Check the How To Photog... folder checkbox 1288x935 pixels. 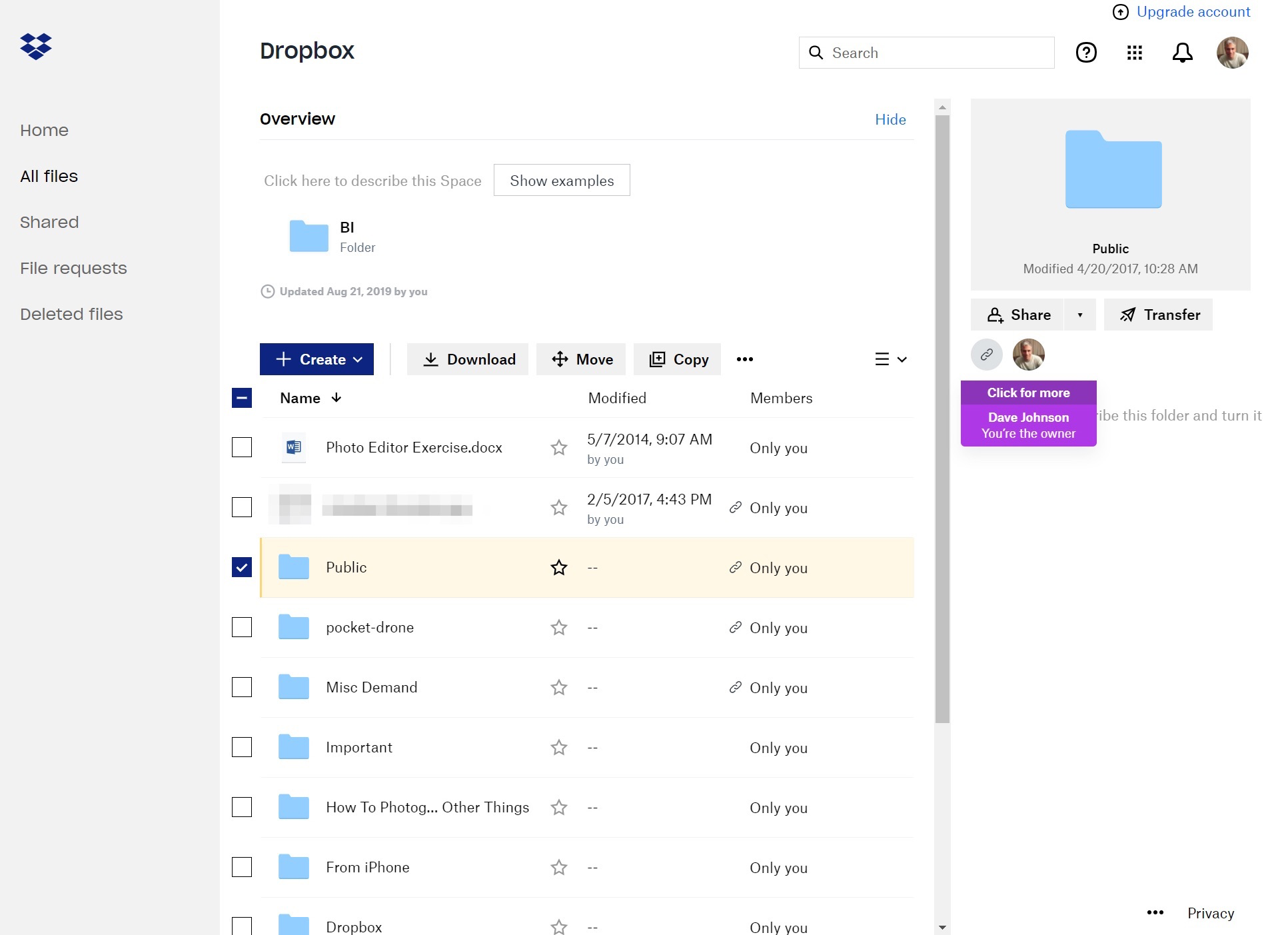241,807
